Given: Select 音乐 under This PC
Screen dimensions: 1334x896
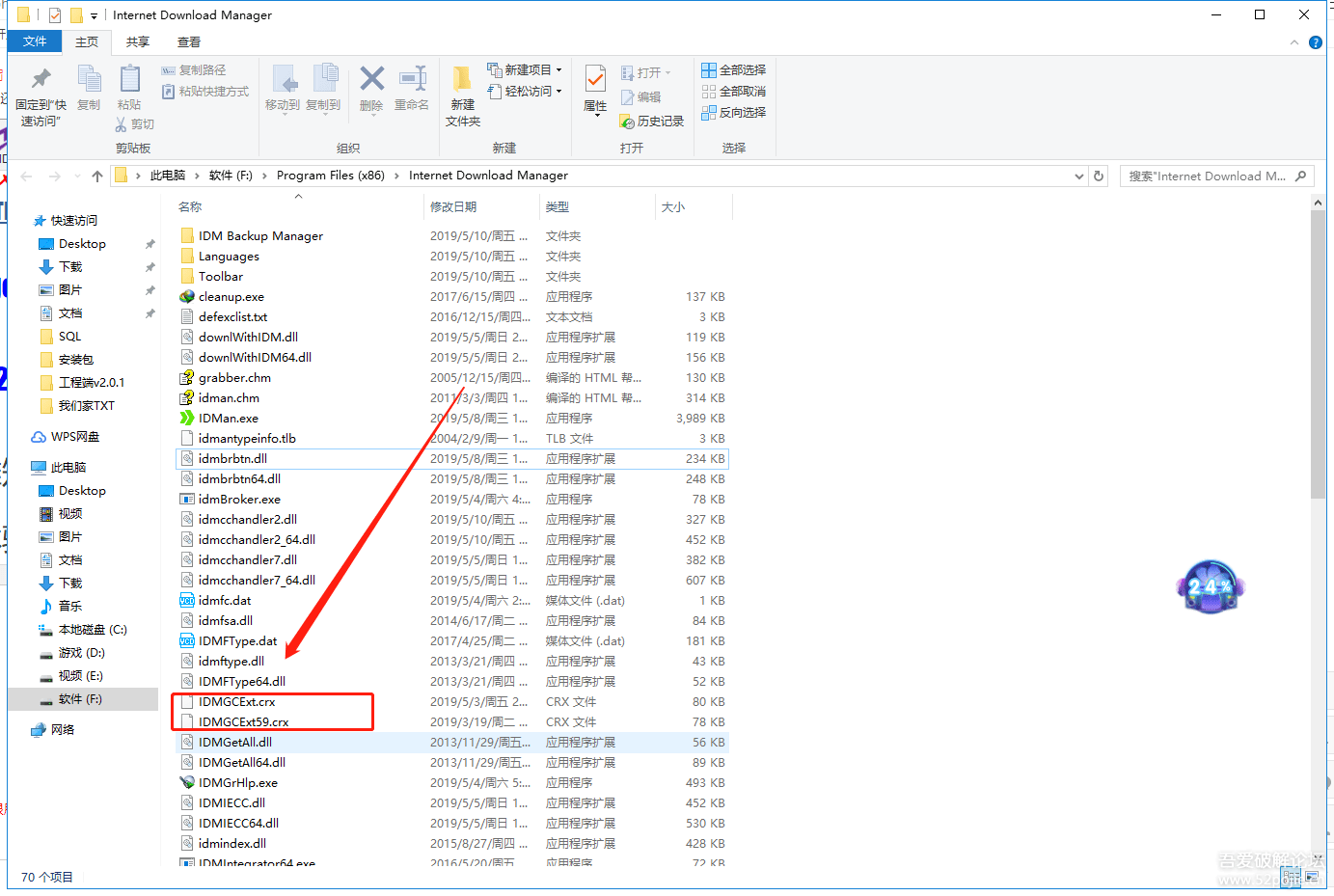Looking at the screenshot, I should (x=70, y=607).
